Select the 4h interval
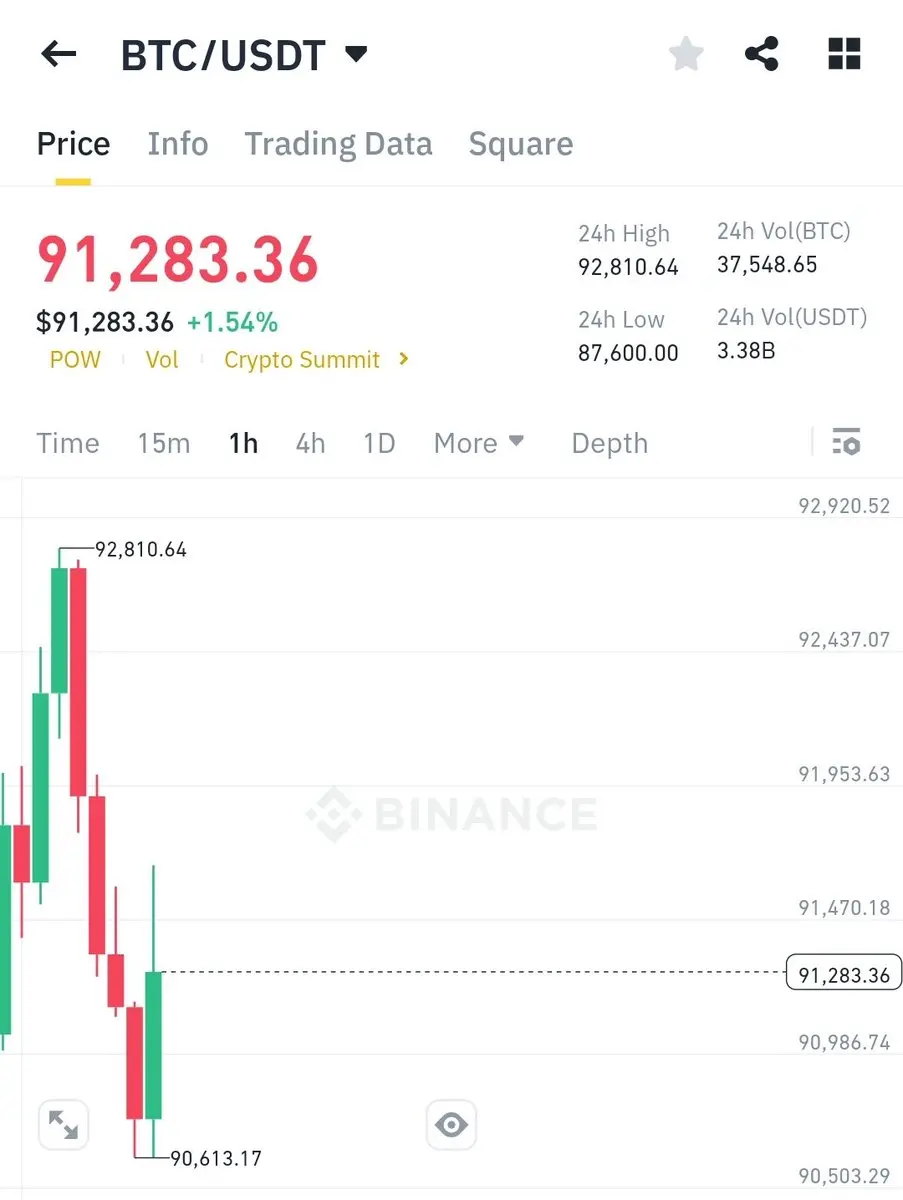The image size is (903, 1200). (310, 443)
